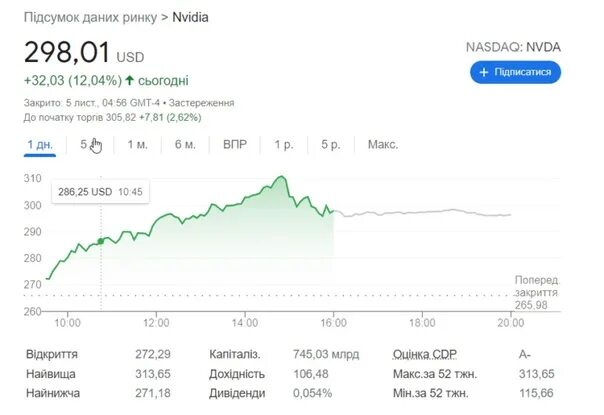Select the 1 дн. time range tab
Viewport: 604px width, 415px height.
click(40, 145)
